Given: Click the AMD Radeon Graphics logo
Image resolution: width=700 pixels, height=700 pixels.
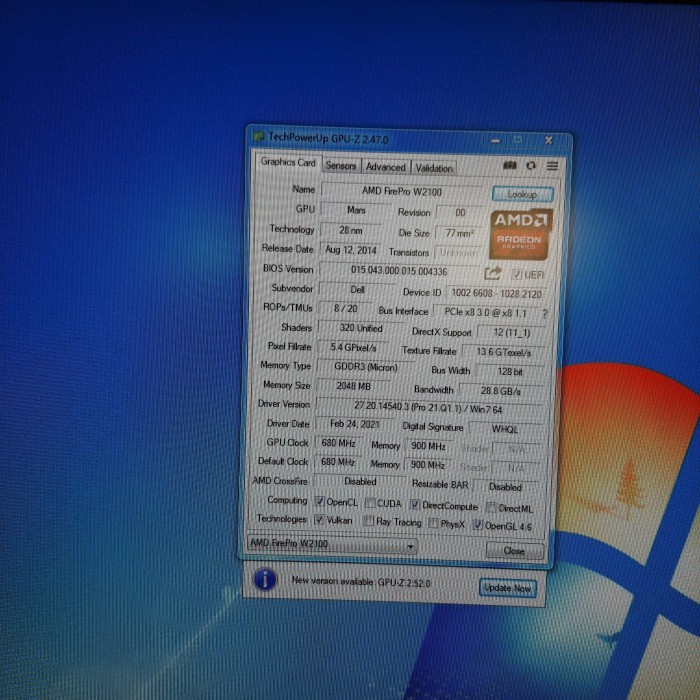Looking at the screenshot, I should click(x=521, y=234).
